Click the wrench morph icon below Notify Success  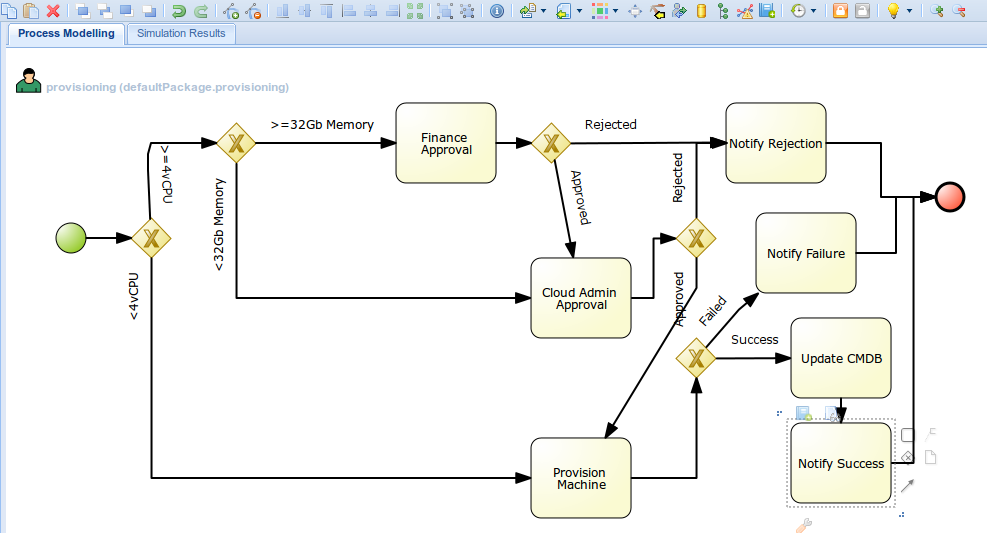point(804,525)
